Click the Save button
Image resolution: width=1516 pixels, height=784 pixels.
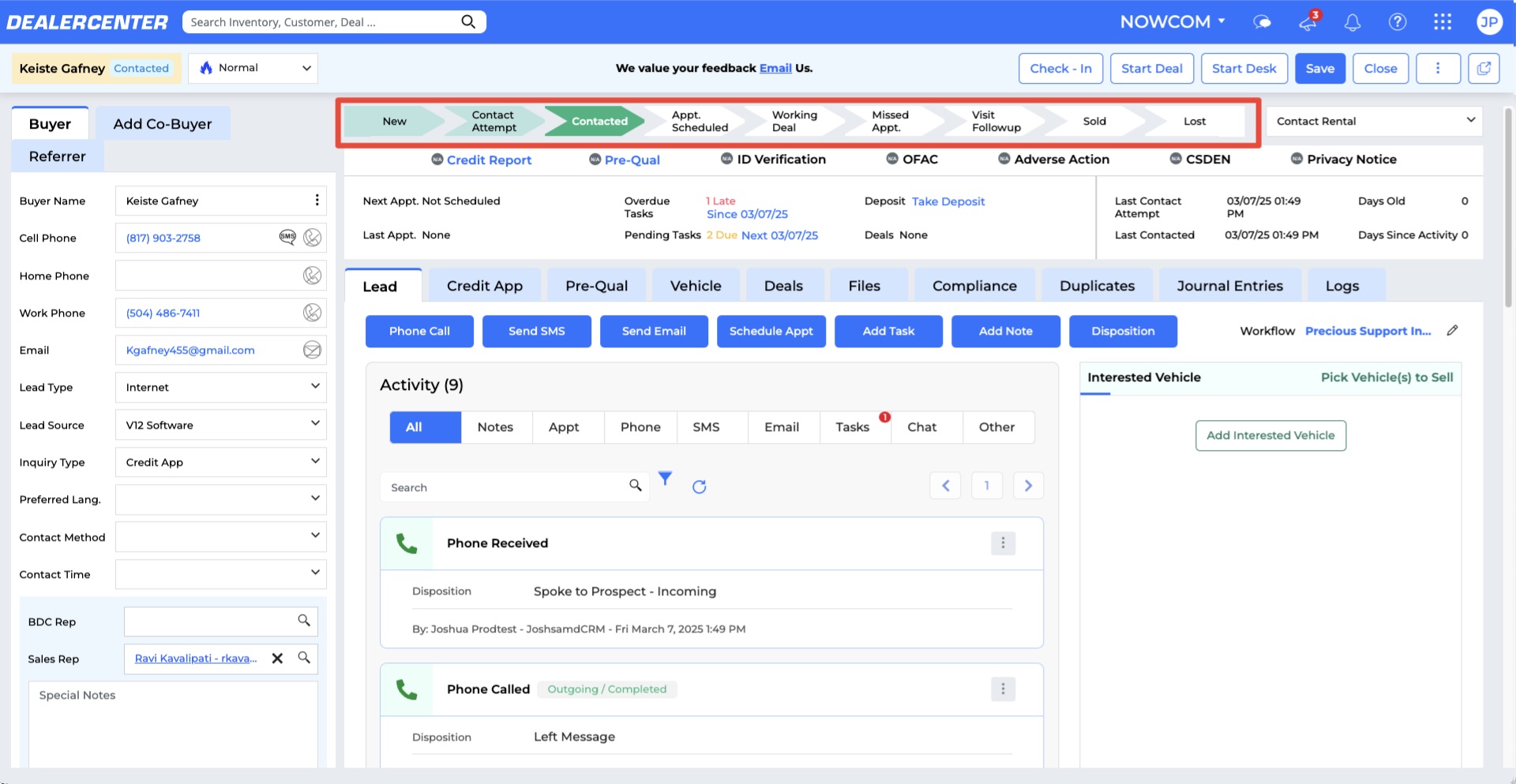coord(1319,69)
